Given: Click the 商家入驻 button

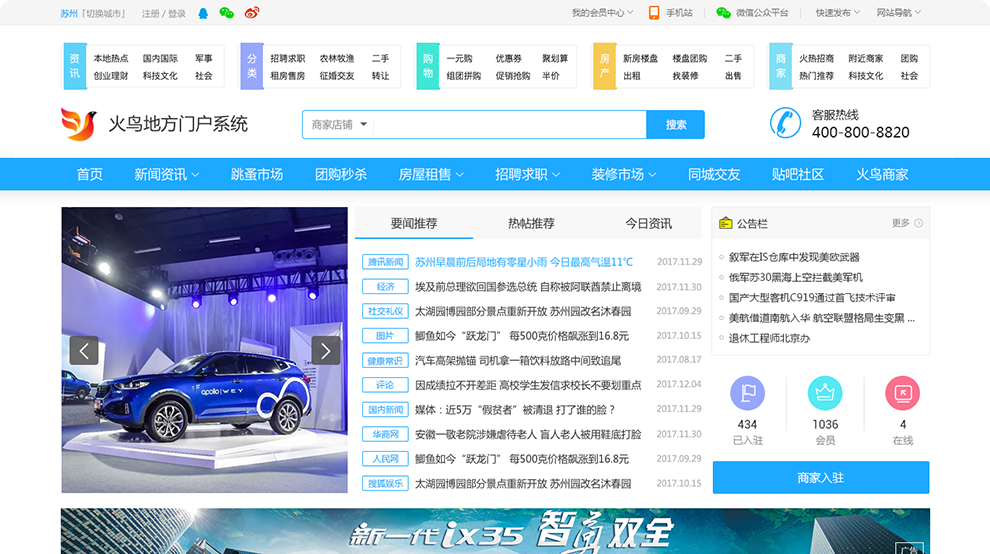Looking at the screenshot, I should click(821, 477).
